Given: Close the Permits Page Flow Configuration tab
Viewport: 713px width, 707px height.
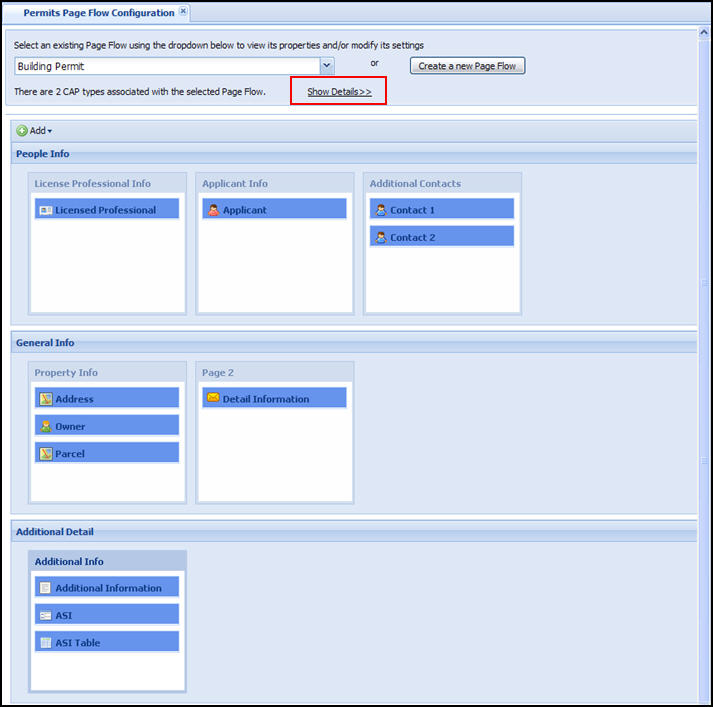Looking at the screenshot, I should (x=183, y=12).
